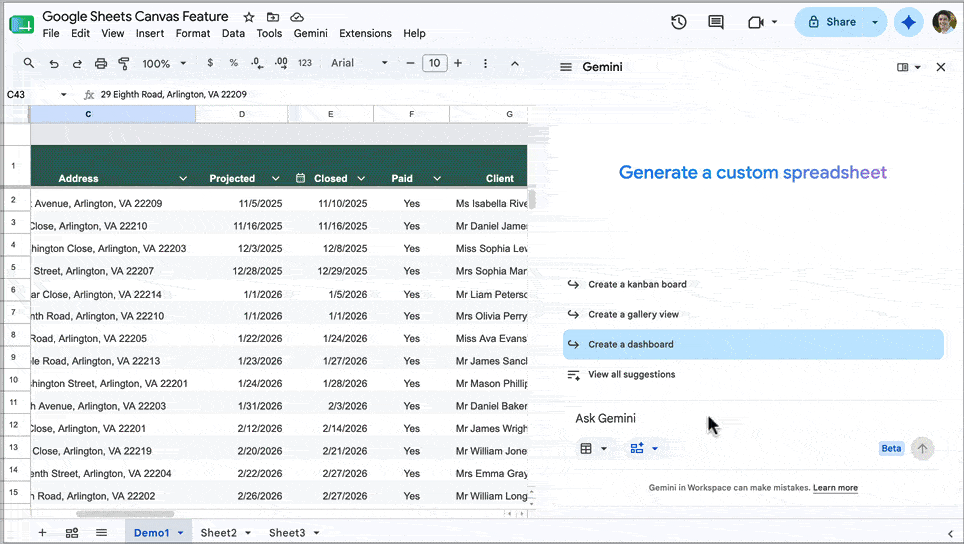Check the cloud save status icon
Viewport: 964px width, 544px height.
[x=297, y=17]
